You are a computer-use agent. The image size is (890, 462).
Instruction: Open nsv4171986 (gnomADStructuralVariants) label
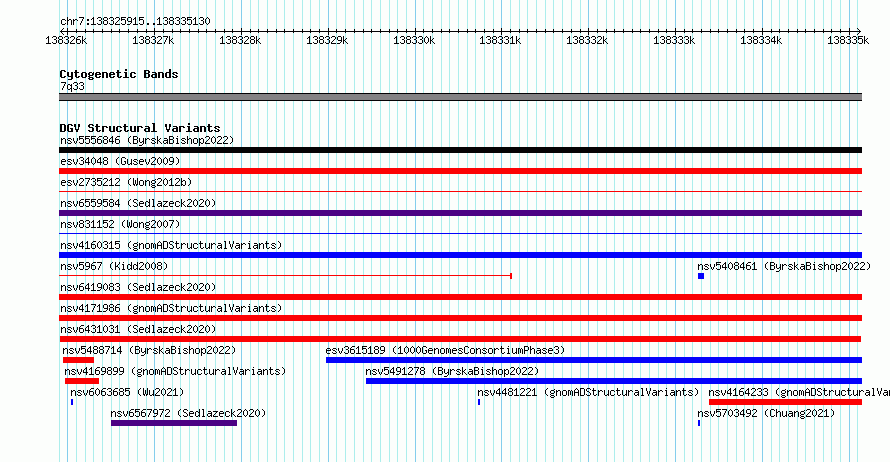[x=171, y=308]
